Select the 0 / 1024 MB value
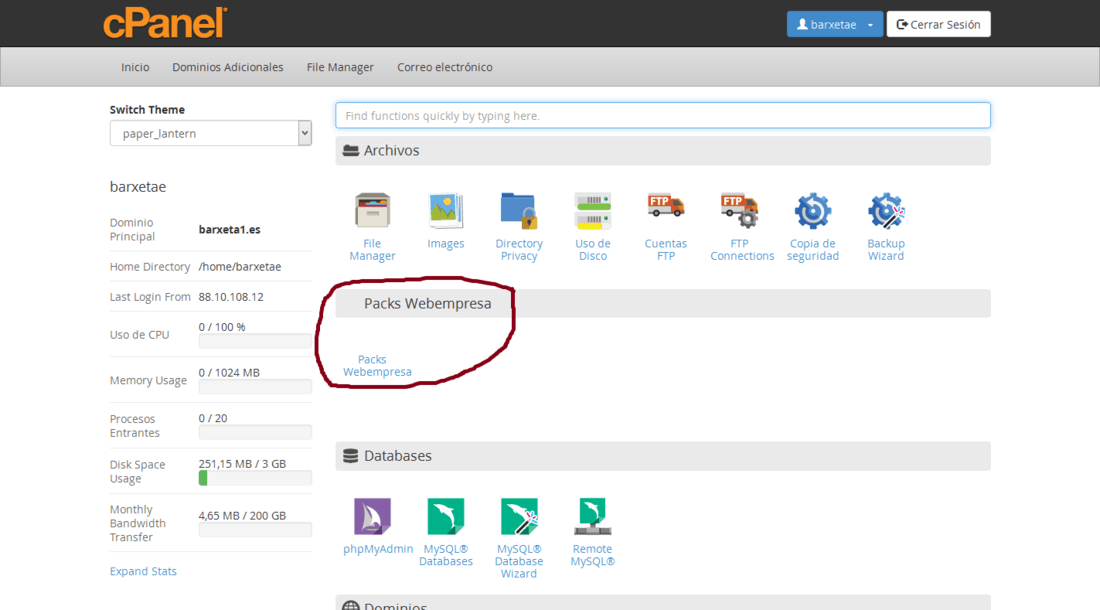Screen dimensions: 1100x610 tap(229, 373)
